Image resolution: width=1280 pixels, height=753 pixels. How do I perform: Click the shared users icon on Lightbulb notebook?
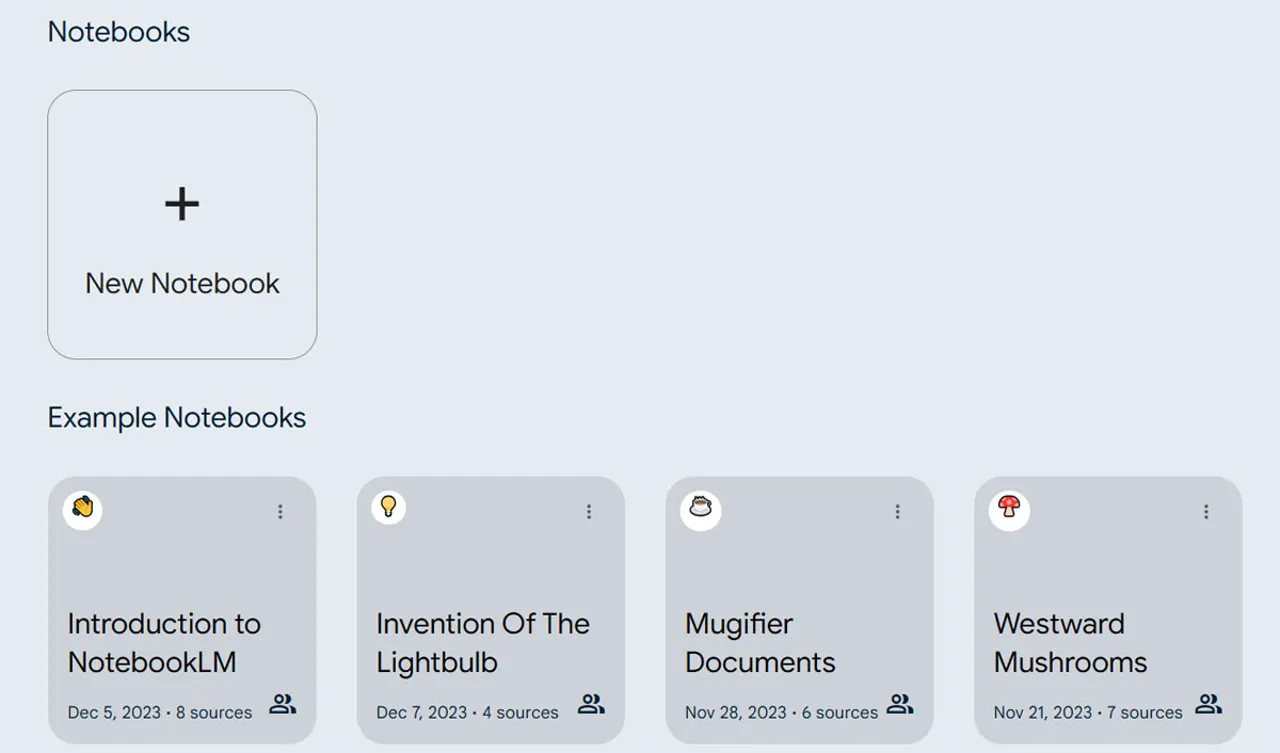591,703
